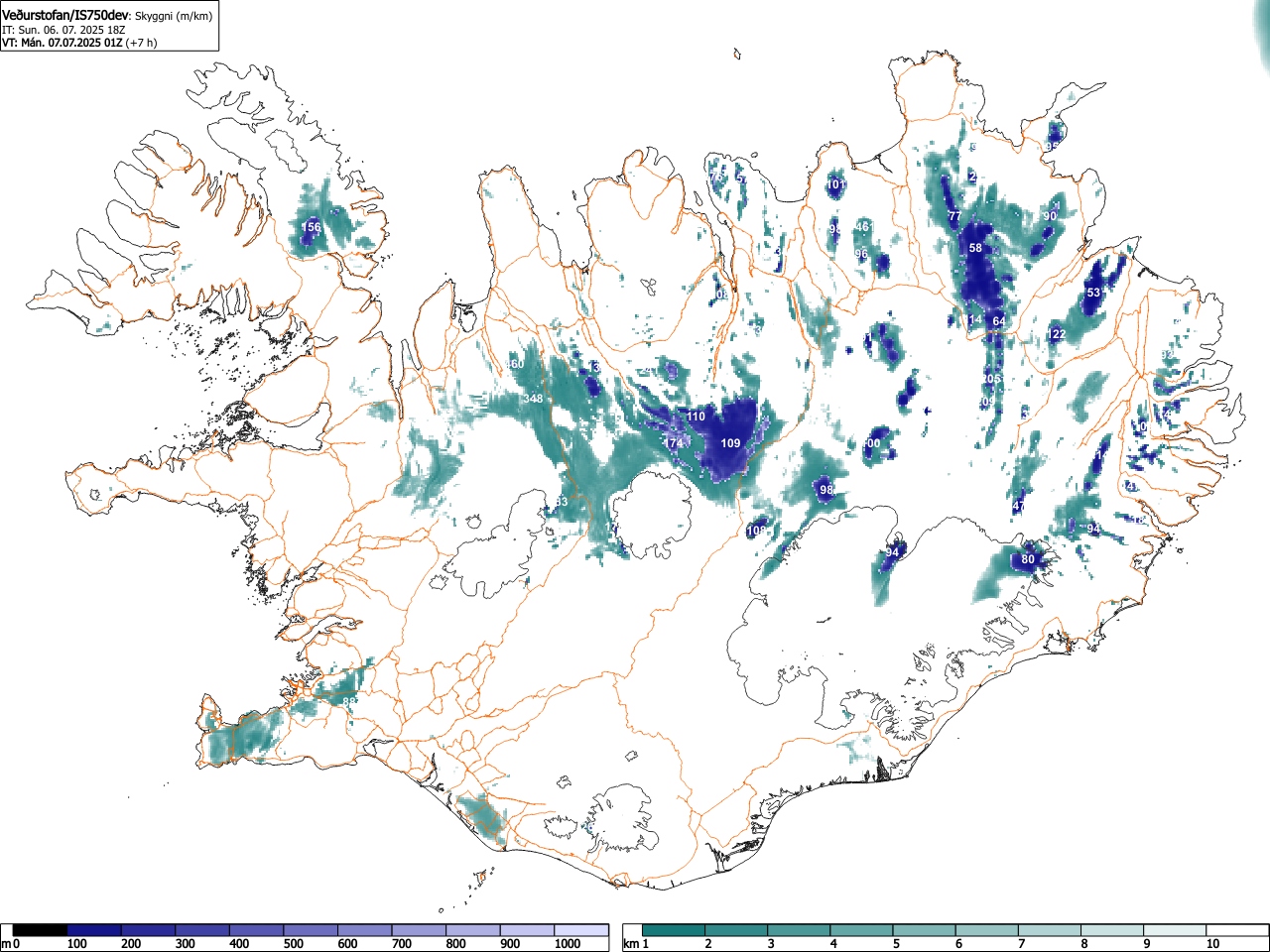Image resolution: width=1270 pixels, height=952 pixels.
Task: Click the '108' value in the small blue patch
Action: click(x=756, y=531)
